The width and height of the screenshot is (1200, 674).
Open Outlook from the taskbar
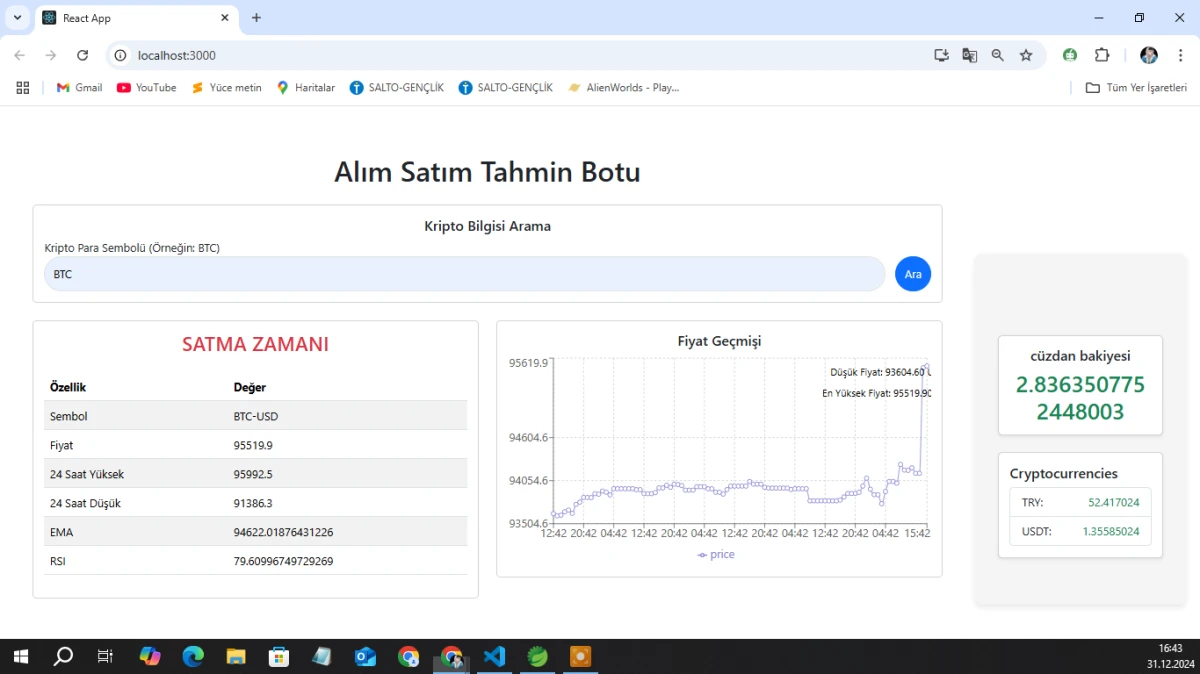tap(365, 656)
